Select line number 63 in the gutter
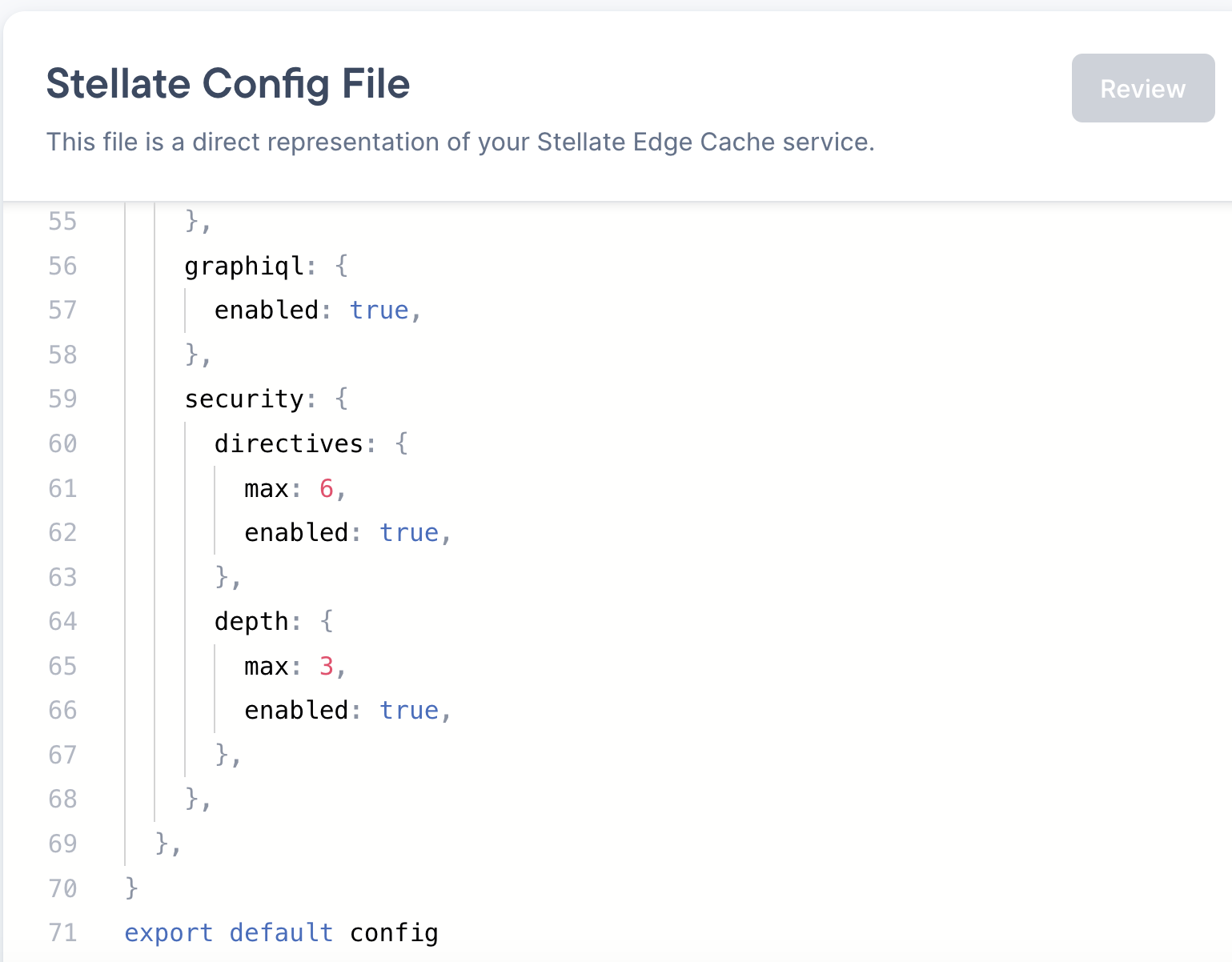 (62, 577)
